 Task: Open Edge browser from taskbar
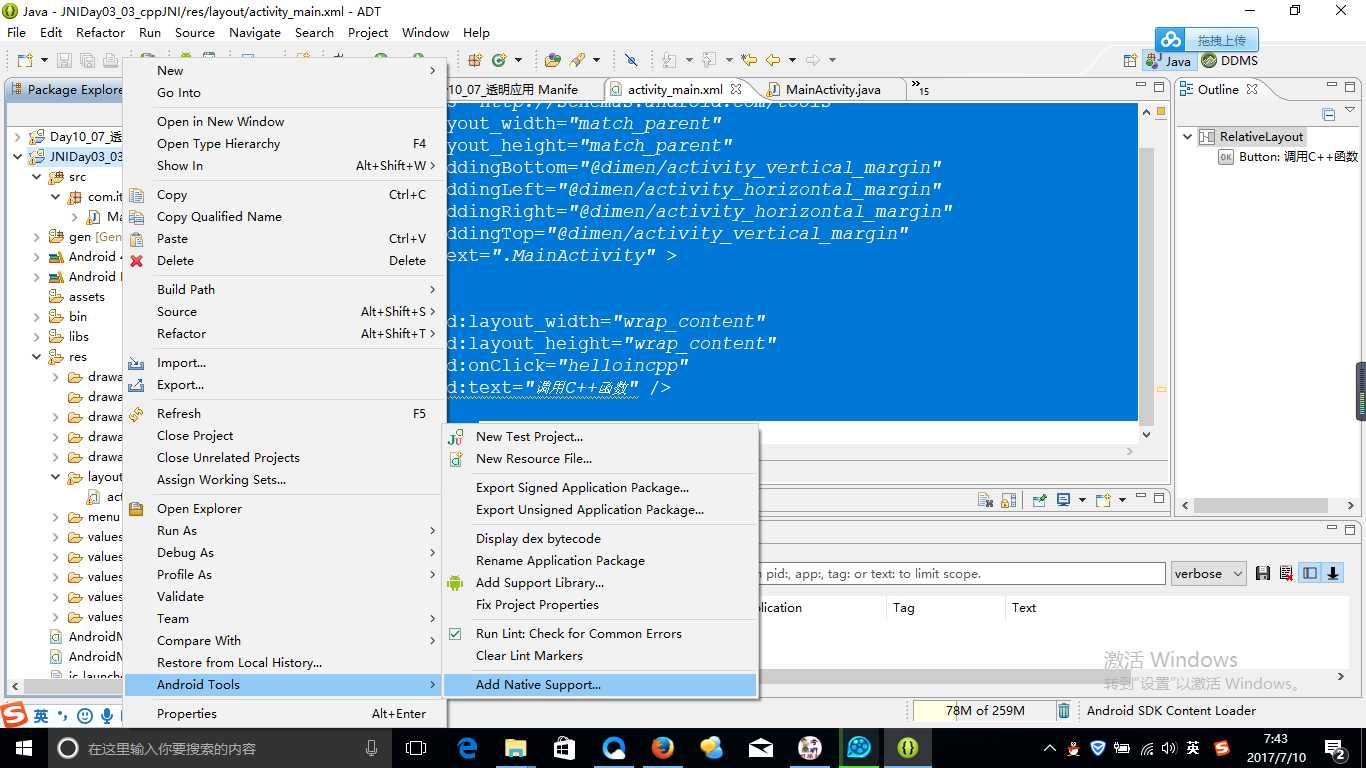tap(467, 748)
